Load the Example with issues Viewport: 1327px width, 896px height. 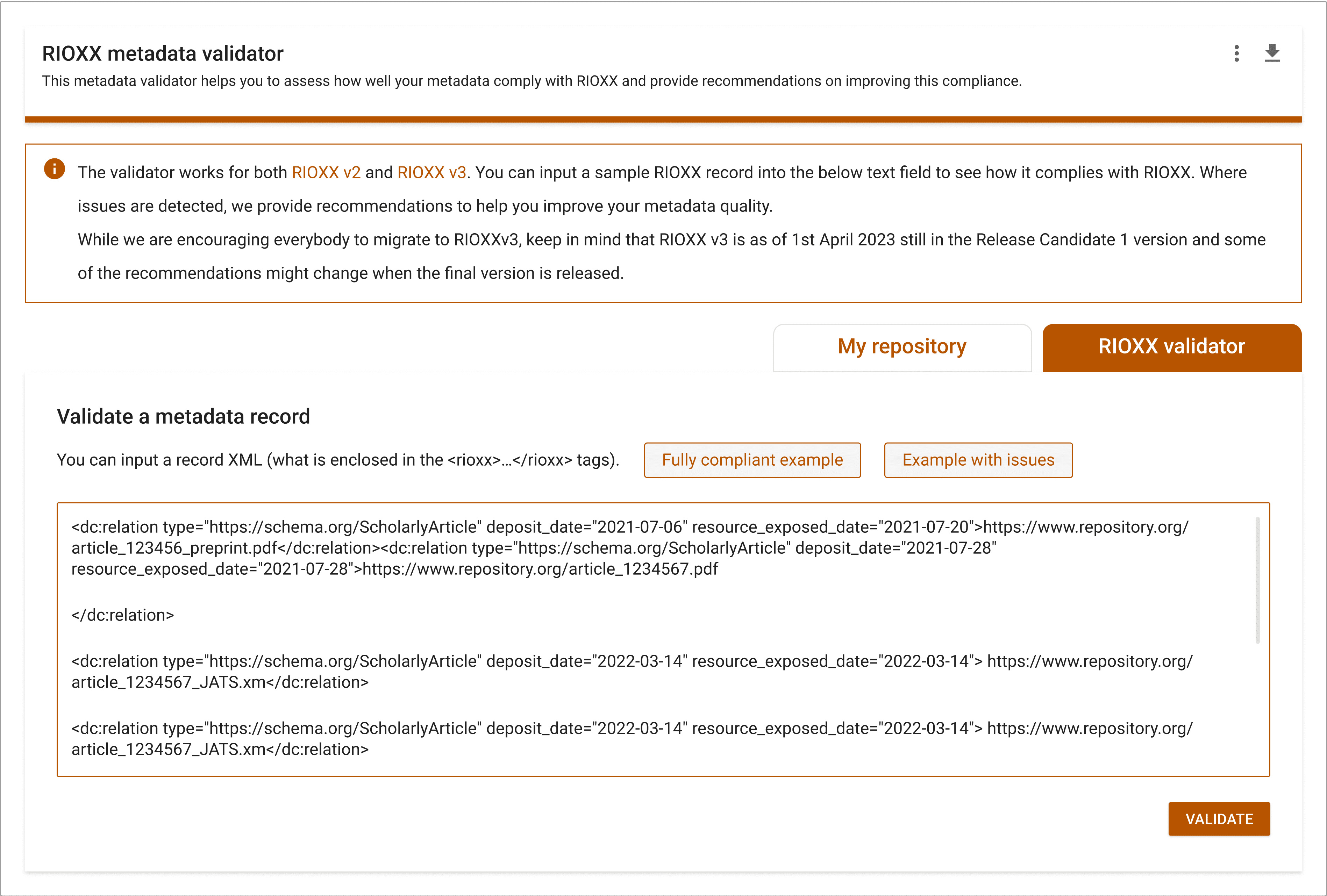pyautogui.click(x=978, y=459)
